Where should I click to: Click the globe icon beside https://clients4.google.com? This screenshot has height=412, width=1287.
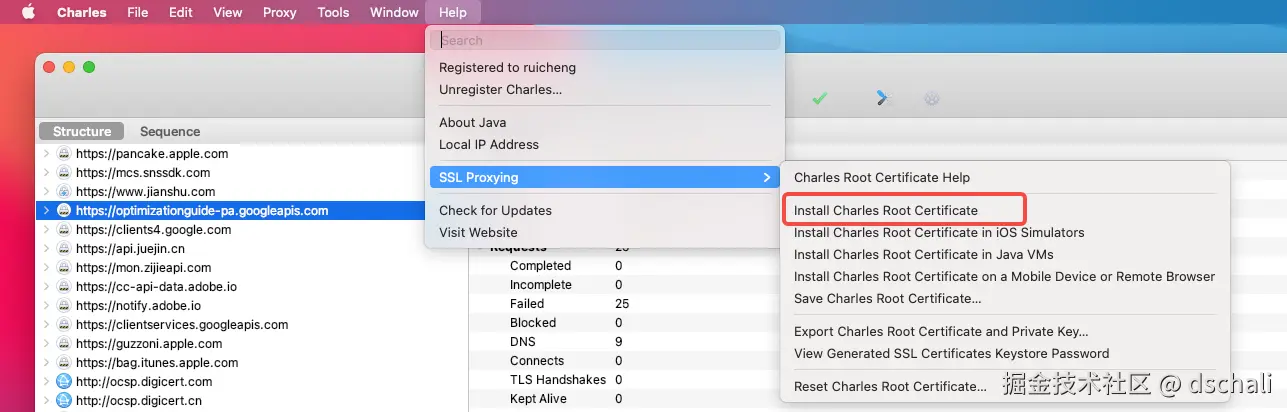tap(64, 230)
